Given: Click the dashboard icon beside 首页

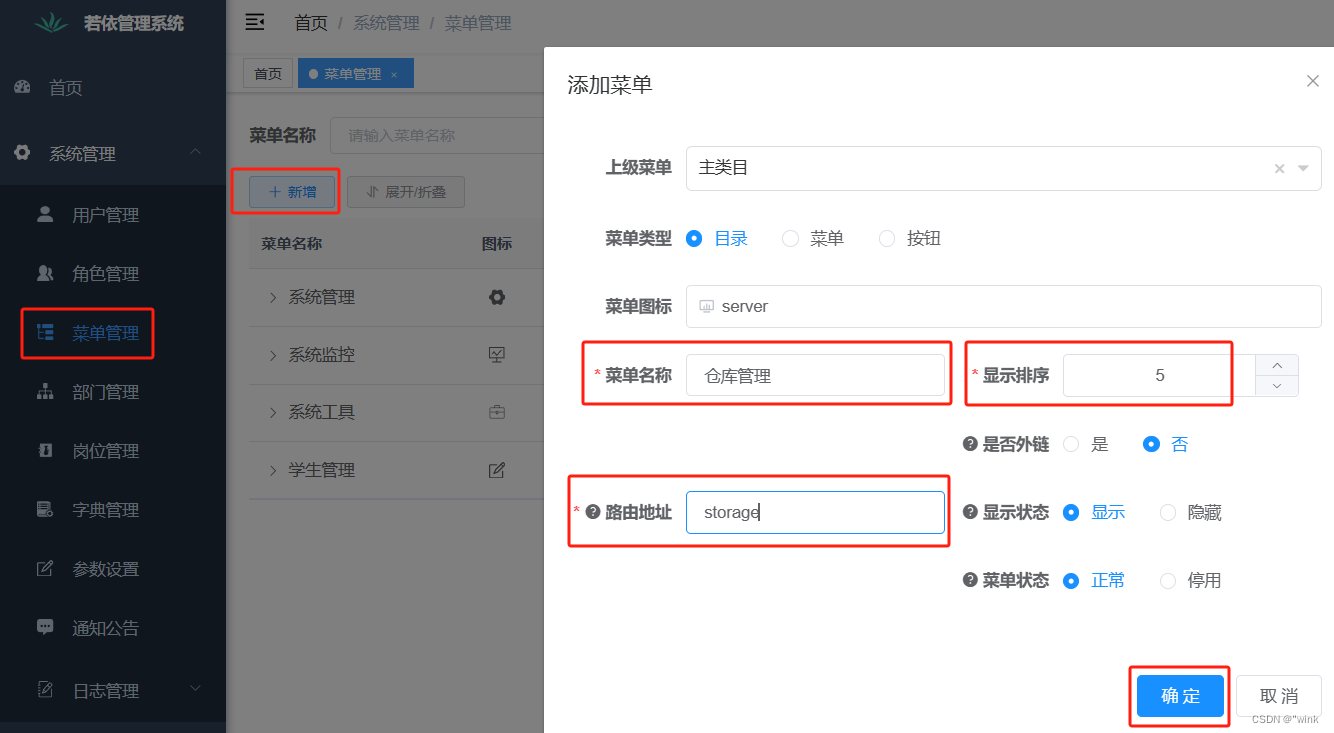Looking at the screenshot, I should point(22,87).
